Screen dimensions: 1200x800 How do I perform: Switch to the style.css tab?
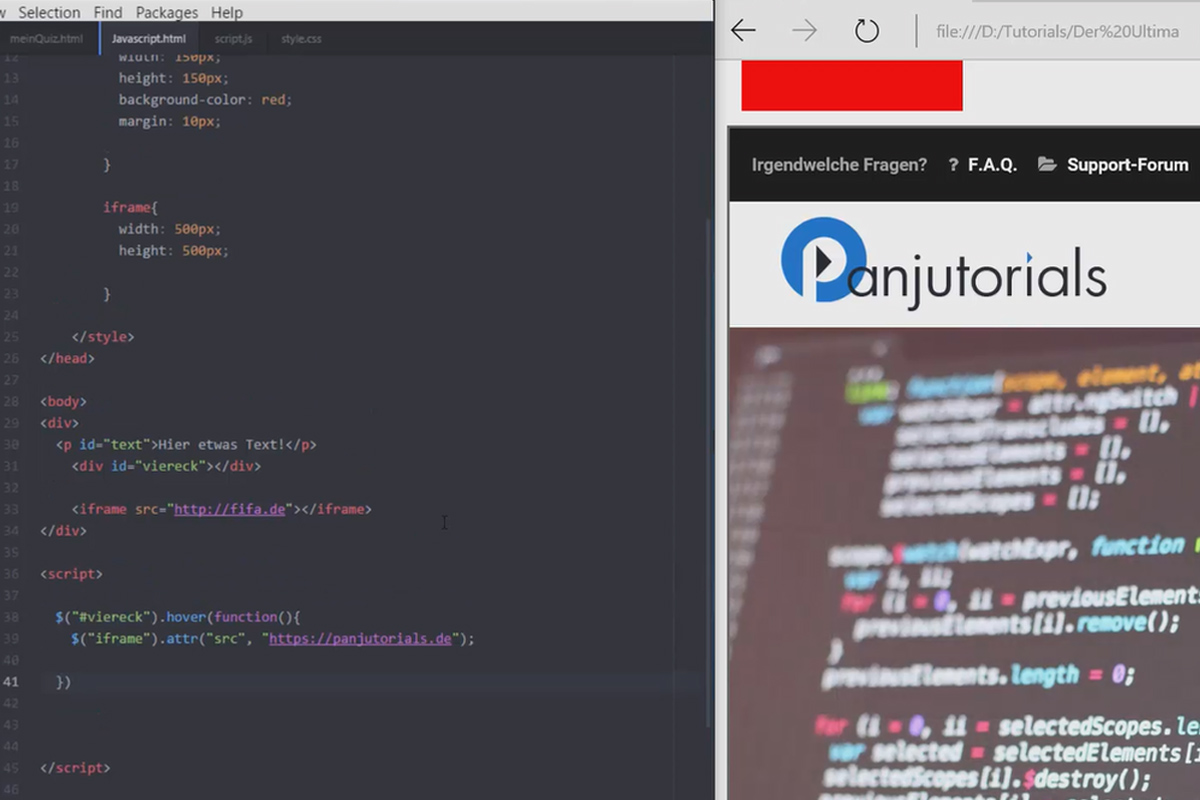(301, 39)
